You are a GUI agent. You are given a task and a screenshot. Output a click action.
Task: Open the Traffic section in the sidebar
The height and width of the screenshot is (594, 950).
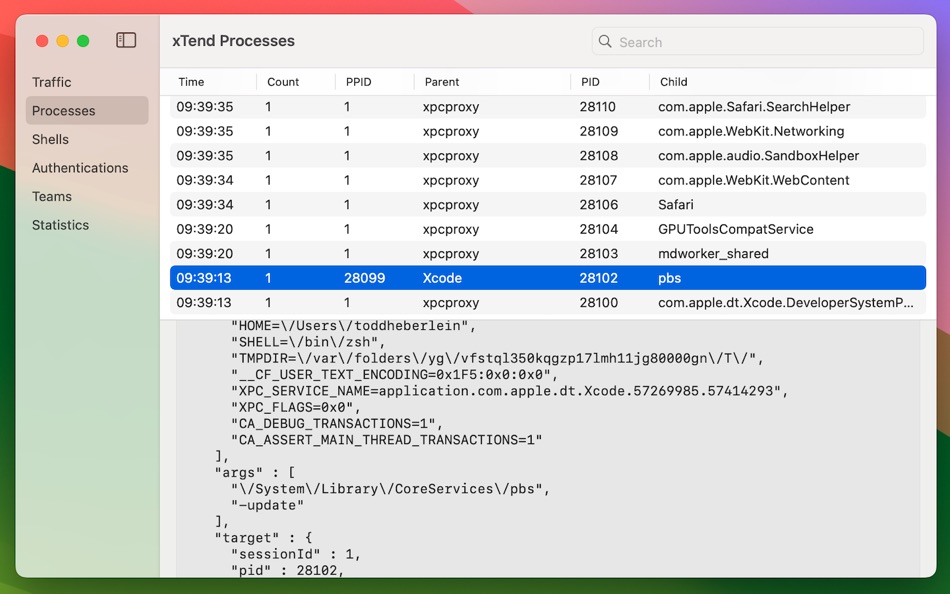coord(52,82)
